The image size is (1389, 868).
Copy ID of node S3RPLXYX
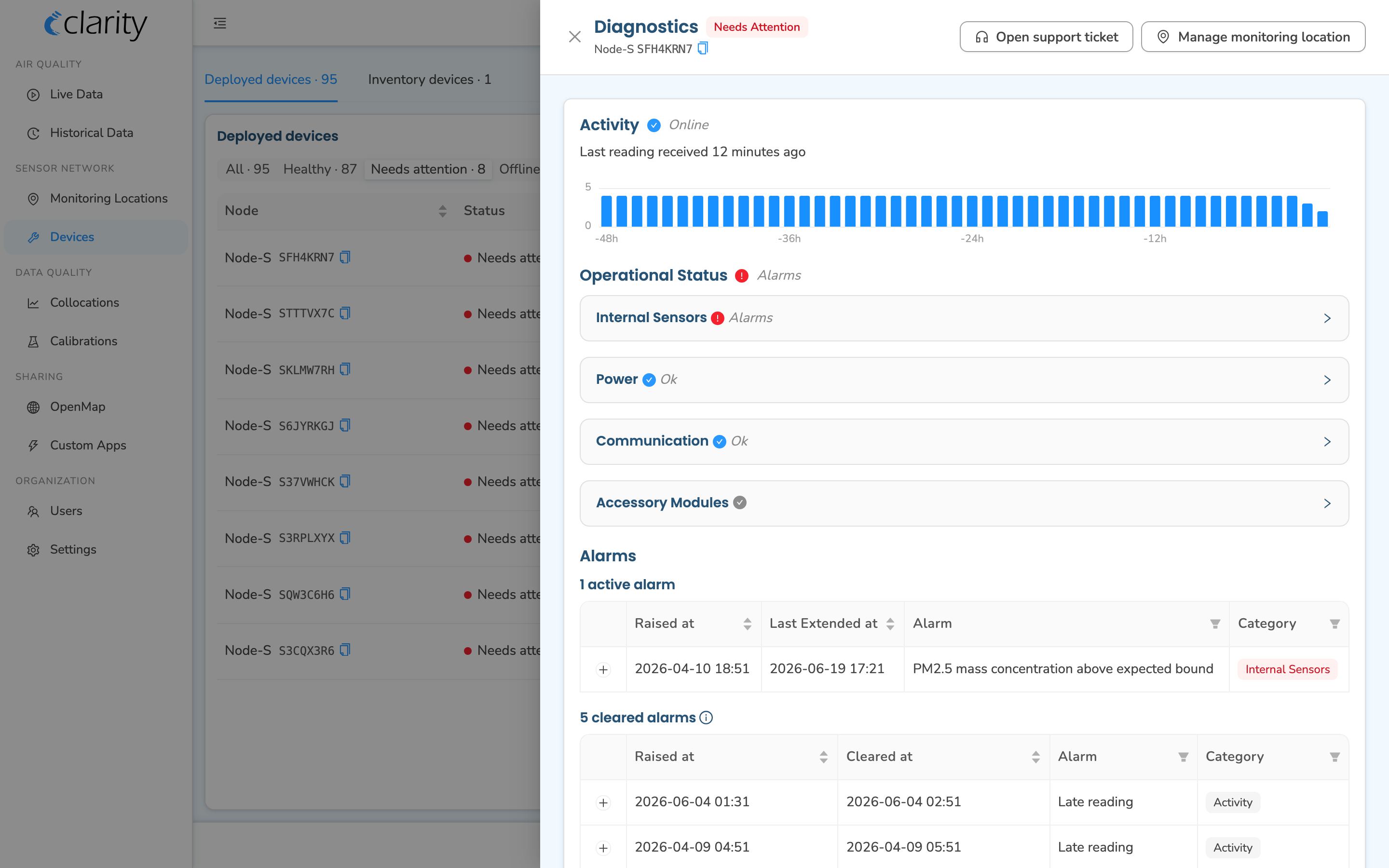tap(345, 538)
